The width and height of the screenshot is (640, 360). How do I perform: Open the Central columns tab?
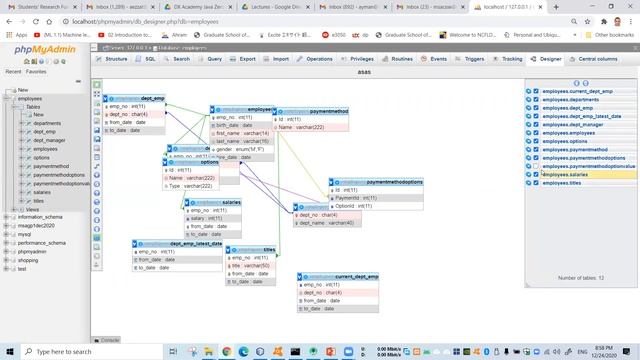tap(593, 59)
